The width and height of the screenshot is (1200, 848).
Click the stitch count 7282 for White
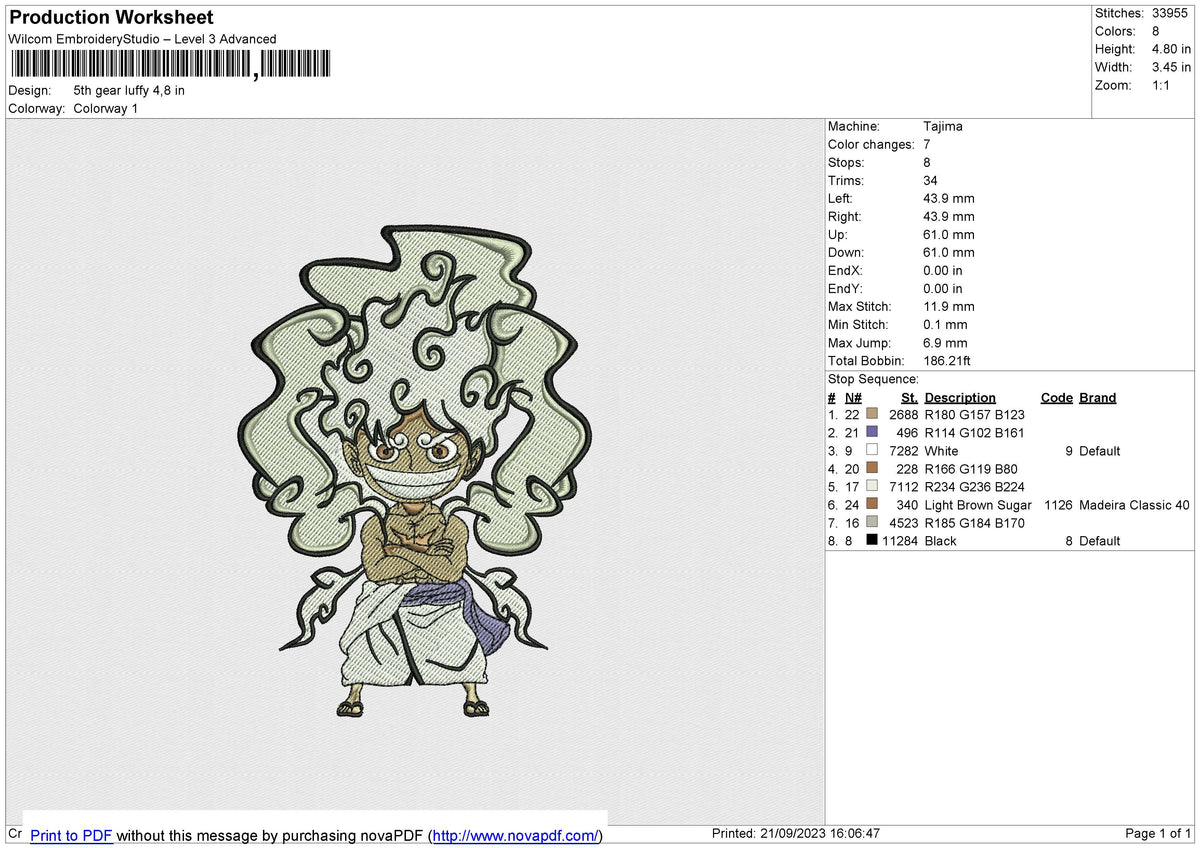pos(904,451)
